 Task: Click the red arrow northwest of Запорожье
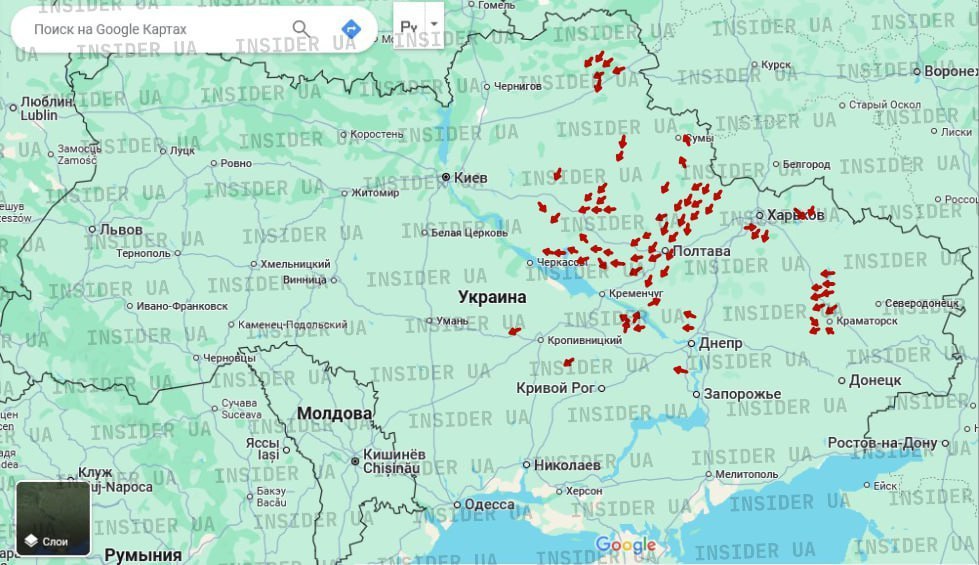tap(680, 370)
